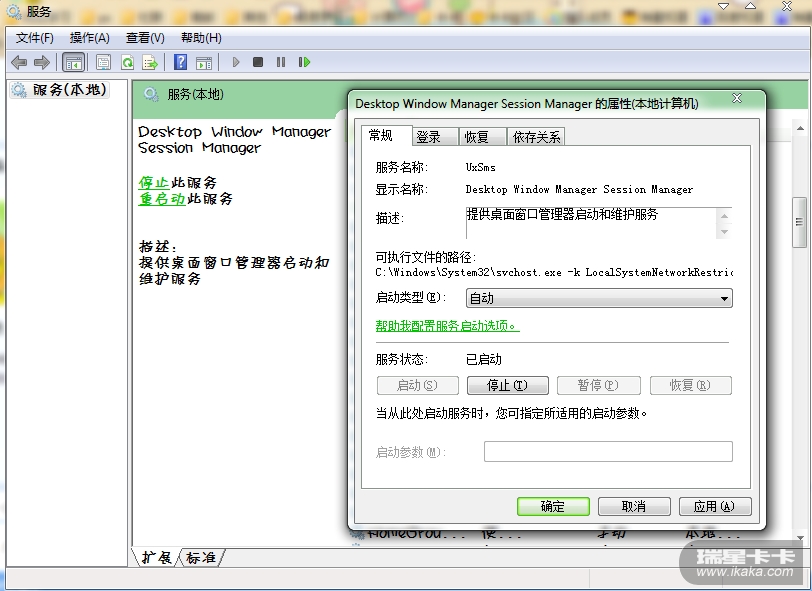The width and height of the screenshot is (812, 591).
Task: Switch to the 恢复 tab
Action: point(482,137)
